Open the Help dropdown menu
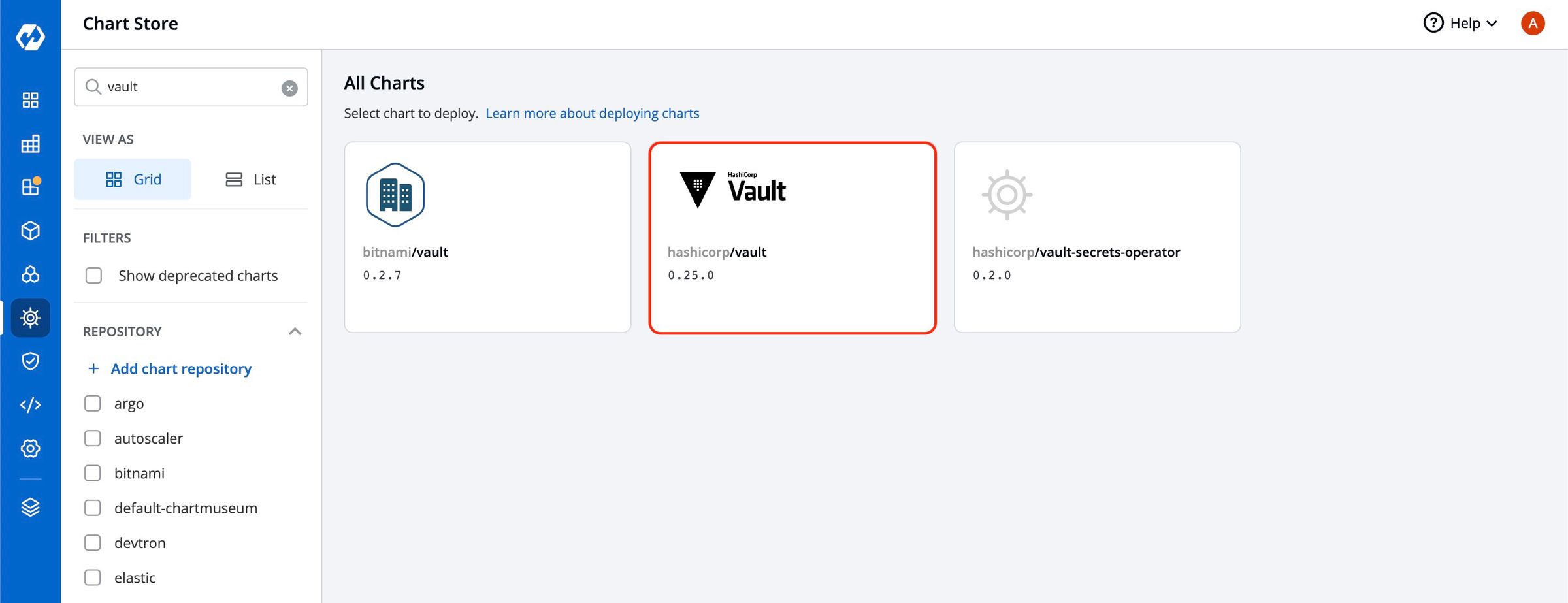The height and width of the screenshot is (603, 1568). 1461,24
